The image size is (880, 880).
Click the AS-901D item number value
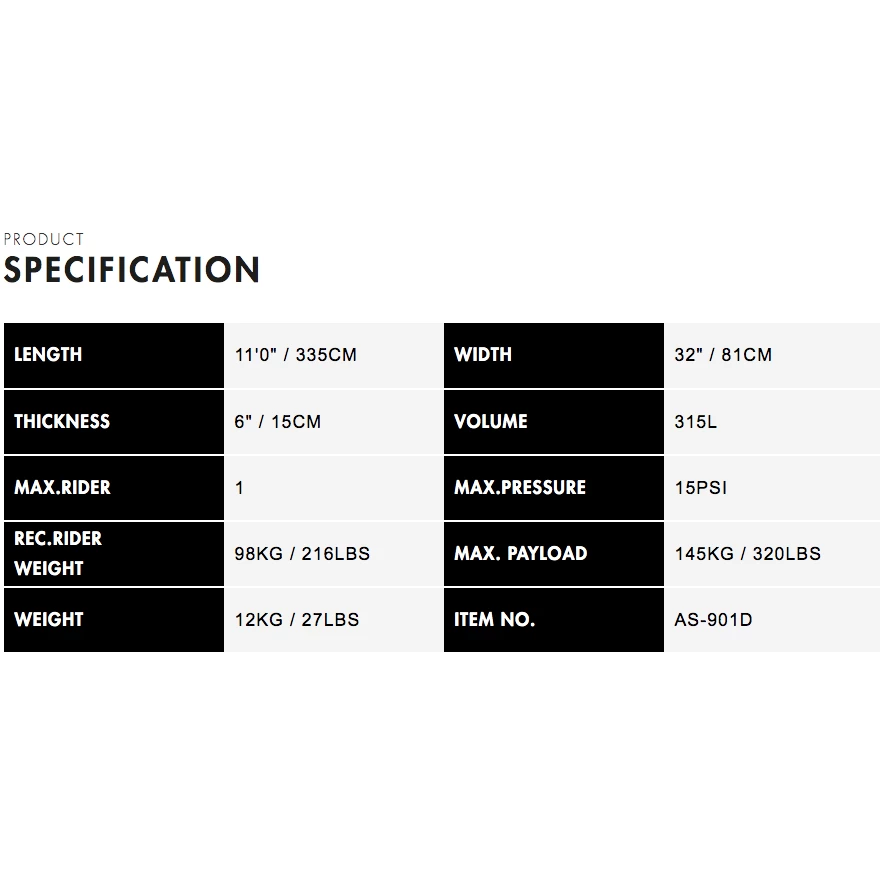point(713,619)
